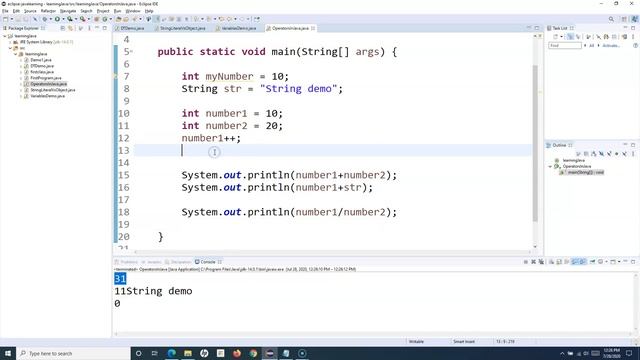Screen dimensions: 640x360
Task: Select the Console tab
Action: 208,262
